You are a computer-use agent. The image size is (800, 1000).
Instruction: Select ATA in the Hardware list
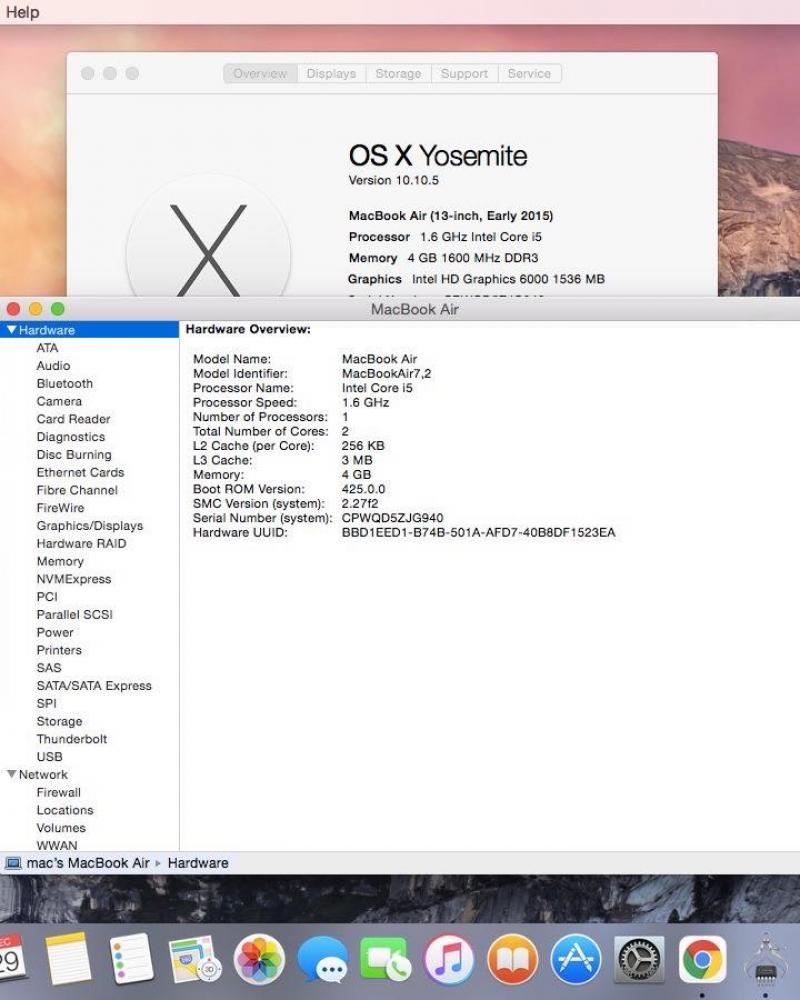[47, 348]
